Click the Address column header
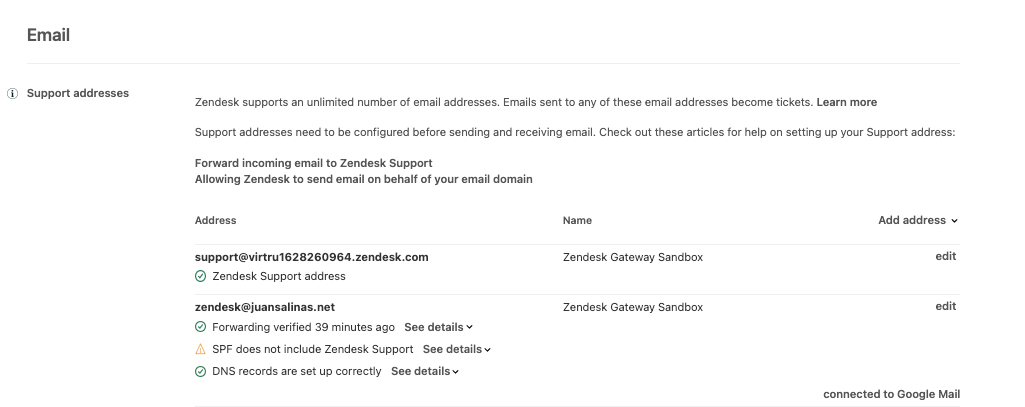 click(x=216, y=220)
